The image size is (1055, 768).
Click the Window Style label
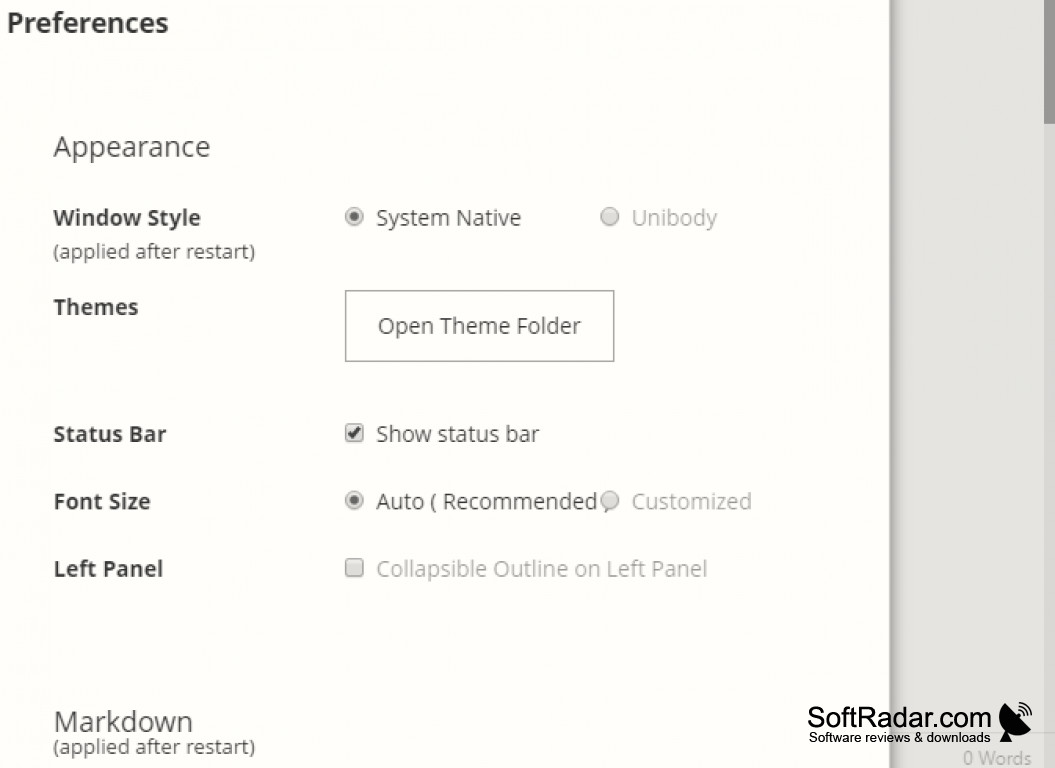click(x=127, y=217)
